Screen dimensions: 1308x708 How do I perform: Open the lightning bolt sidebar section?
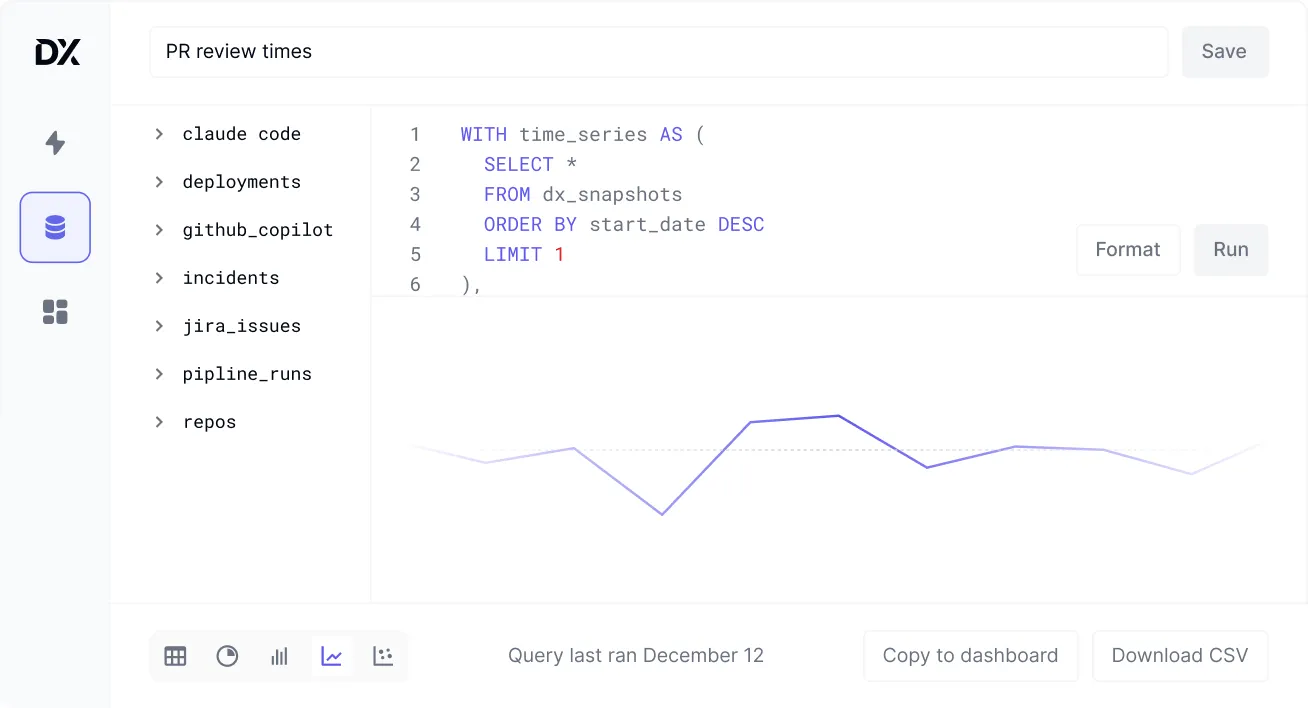[55, 143]
